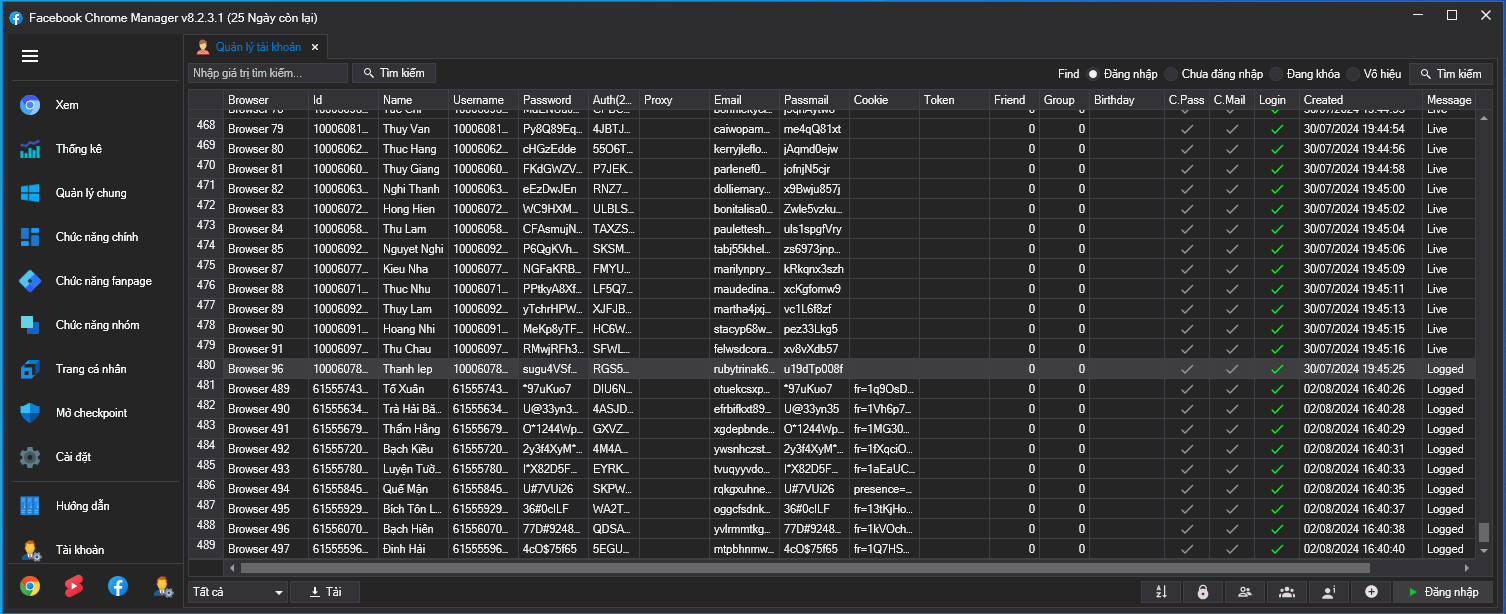Image resolution: width=1506 pixels, height=614 pixels.
Task: Click the Facebook icon in sidebar footer
Action: pyautogui.click(x=118, y=586)
